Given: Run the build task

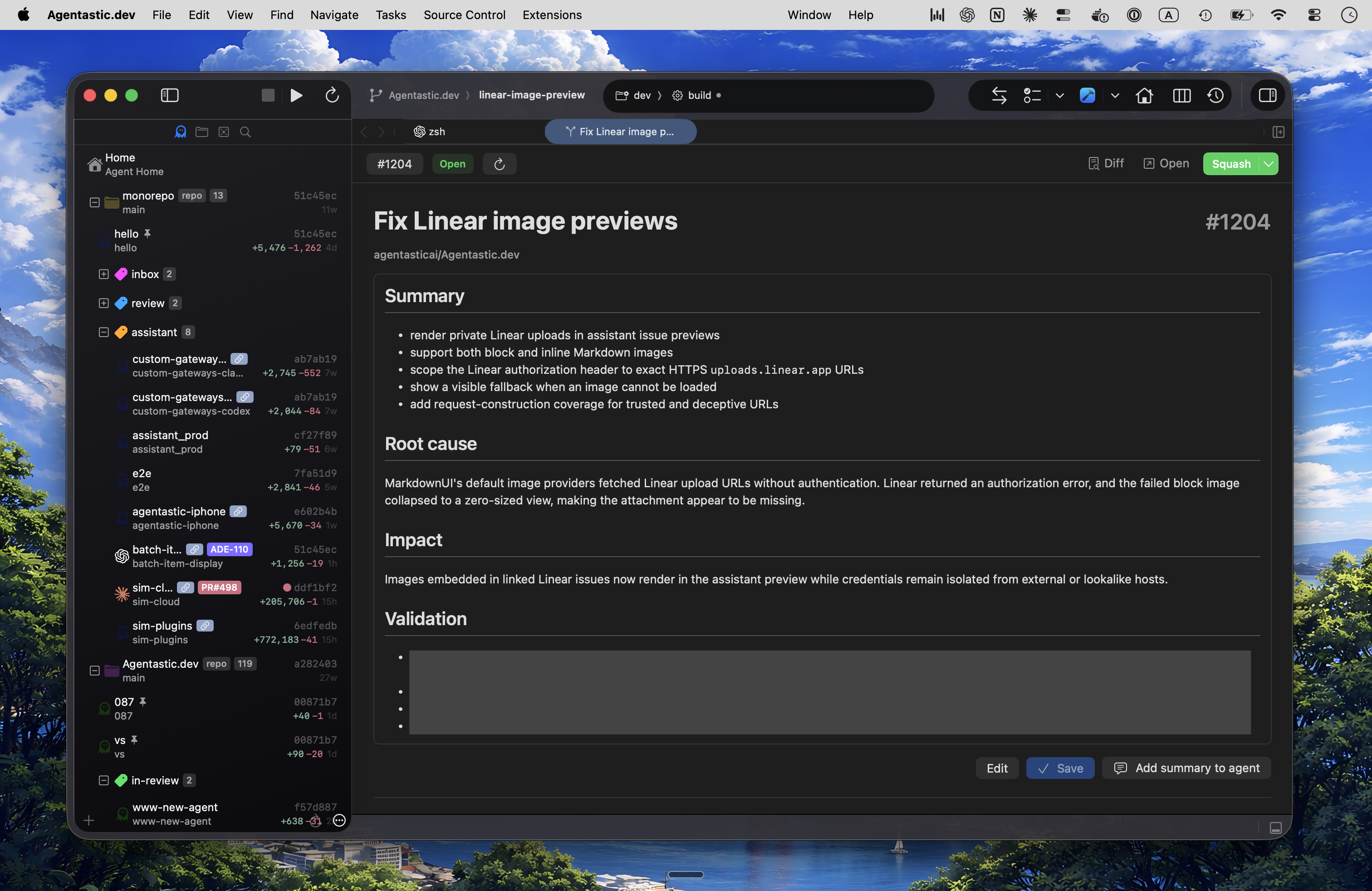Looking at the screenshot, I should [x=296, y=95].
